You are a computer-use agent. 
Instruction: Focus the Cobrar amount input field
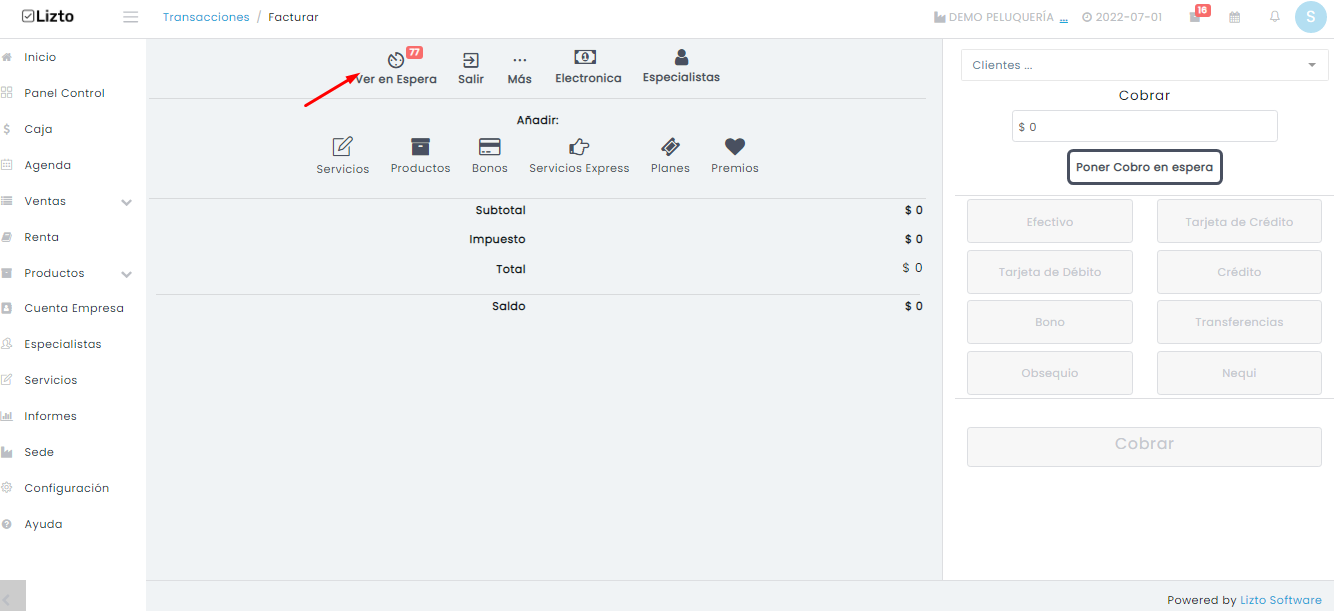(1144, 126)
